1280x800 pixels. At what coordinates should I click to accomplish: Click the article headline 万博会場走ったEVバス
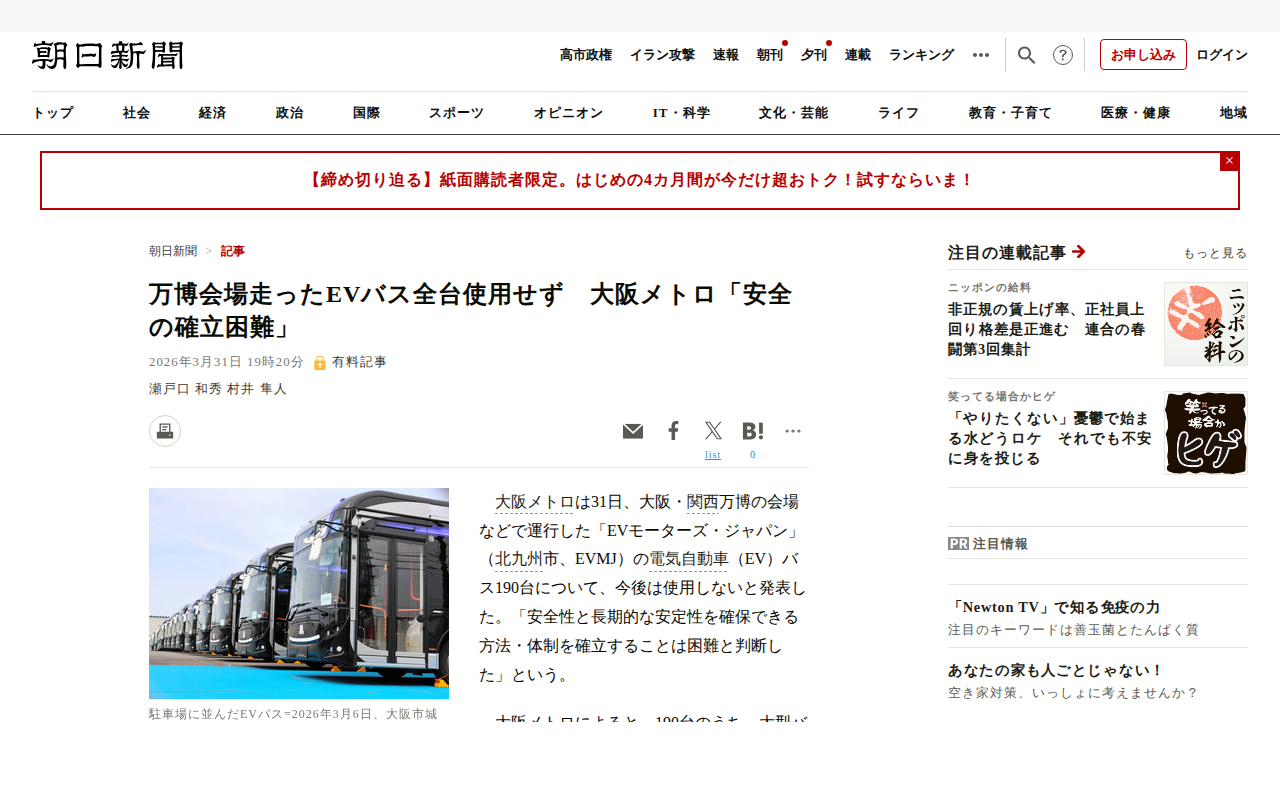[x=471, y=311]
